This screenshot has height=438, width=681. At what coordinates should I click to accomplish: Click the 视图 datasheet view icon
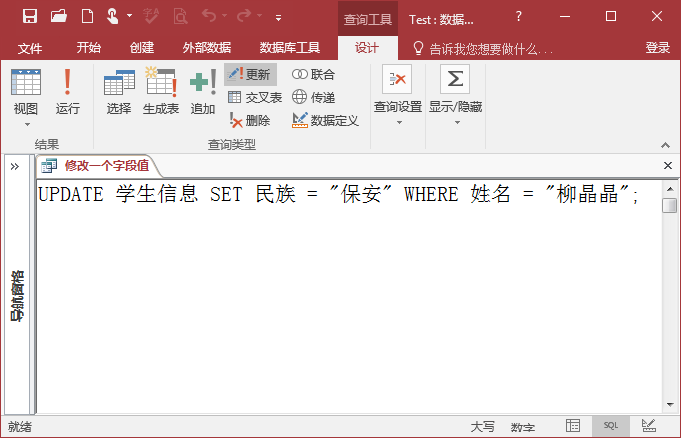[26, 82]
